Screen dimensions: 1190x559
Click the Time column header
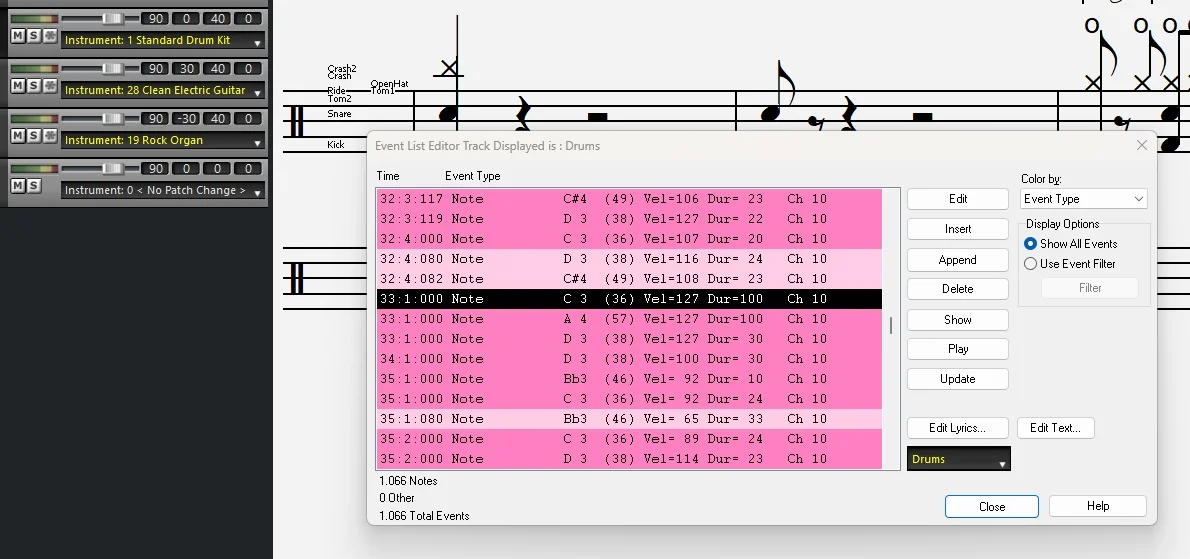pyautogui.click(x=388, y=176)
